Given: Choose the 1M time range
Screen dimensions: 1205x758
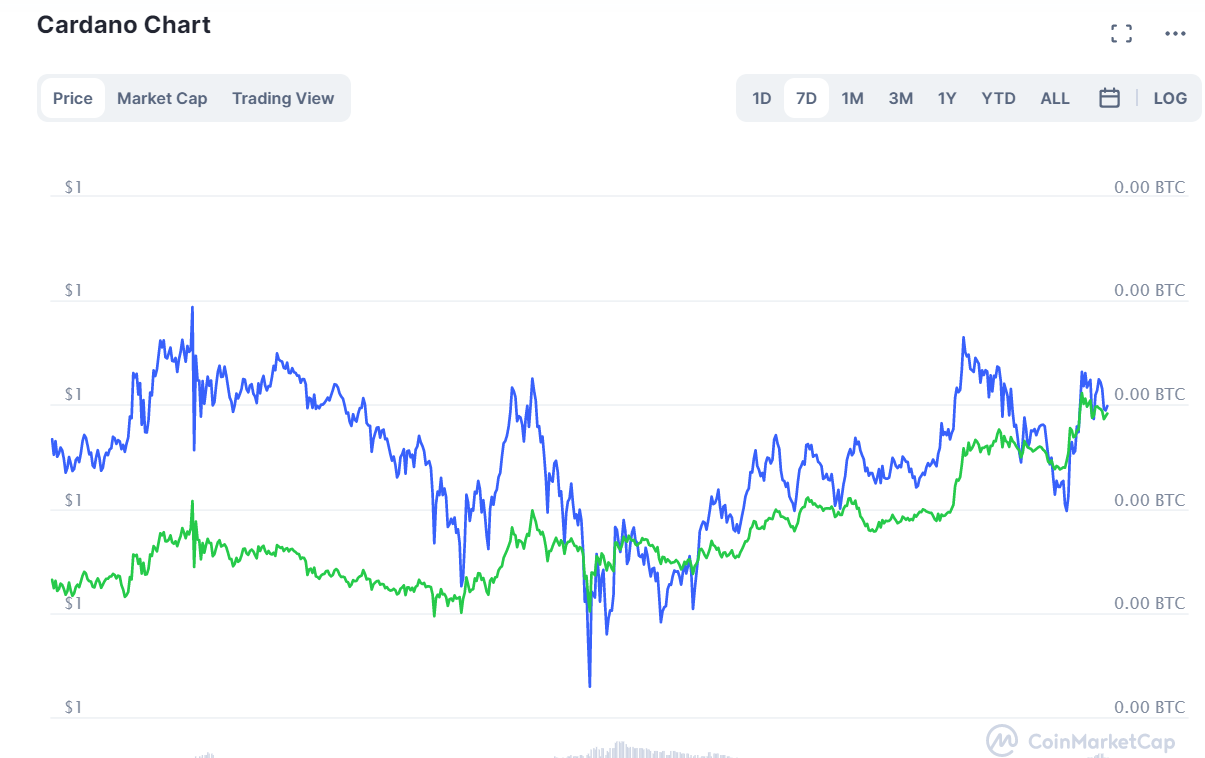Looking at the screenshot, I should point(852,98).
